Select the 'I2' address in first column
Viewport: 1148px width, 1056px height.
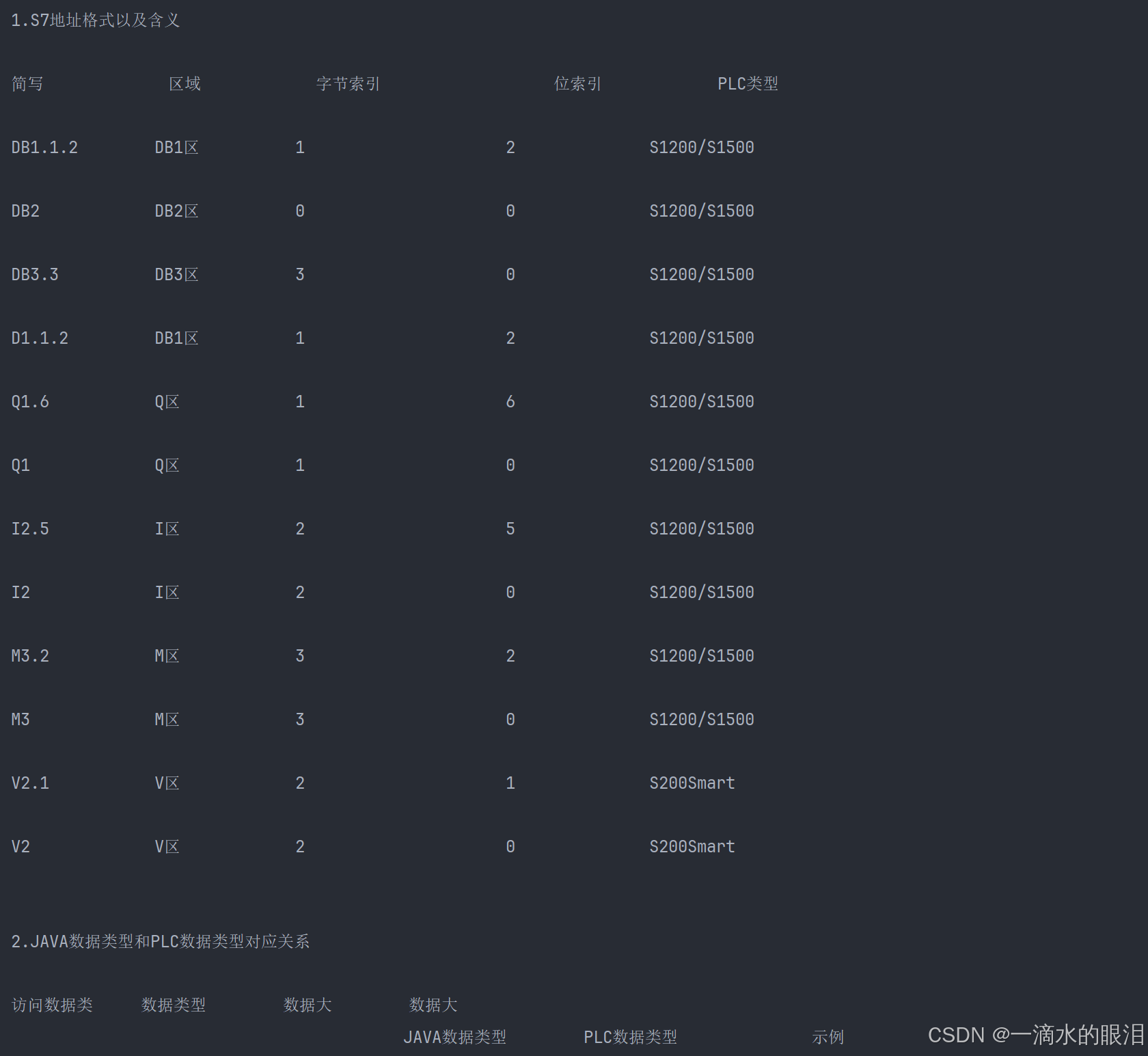(x=20, y=593)
